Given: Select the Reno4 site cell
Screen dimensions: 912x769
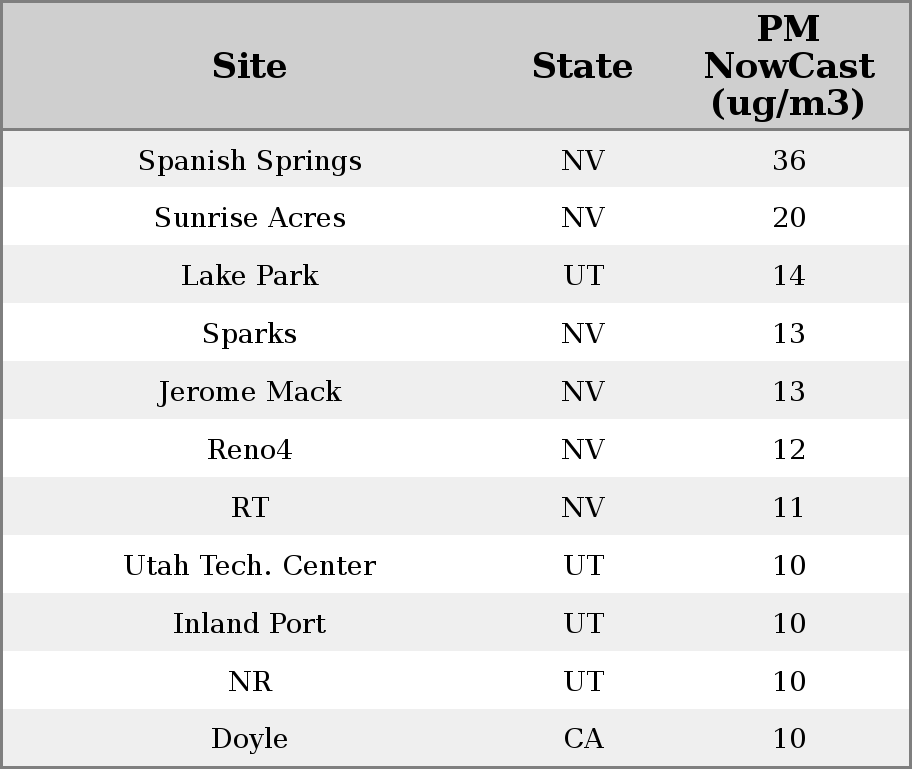Looking at the screenshot, I should (249, 450).
